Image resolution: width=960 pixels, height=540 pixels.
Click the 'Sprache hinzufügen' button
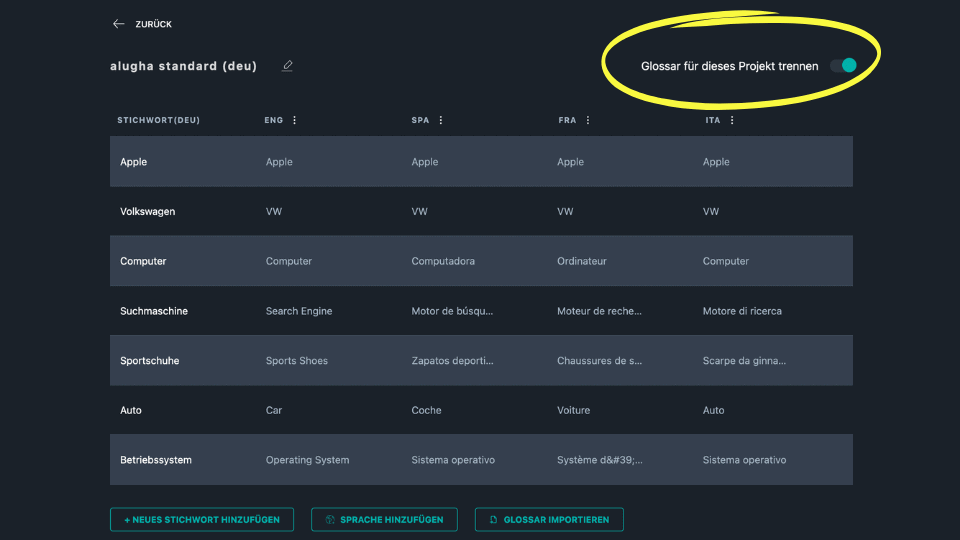pyautogui.click(x=384, y=519)
